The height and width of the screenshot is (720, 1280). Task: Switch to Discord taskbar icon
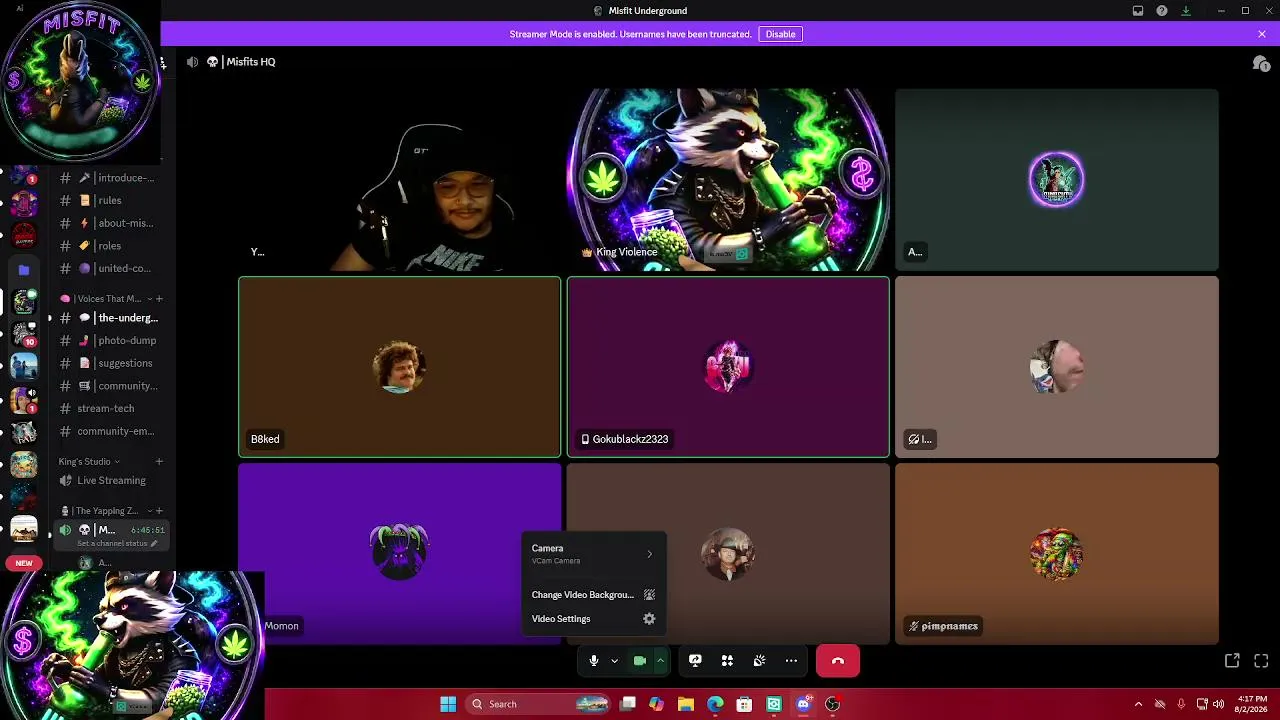pyautogui.click(x=803, y=704)
